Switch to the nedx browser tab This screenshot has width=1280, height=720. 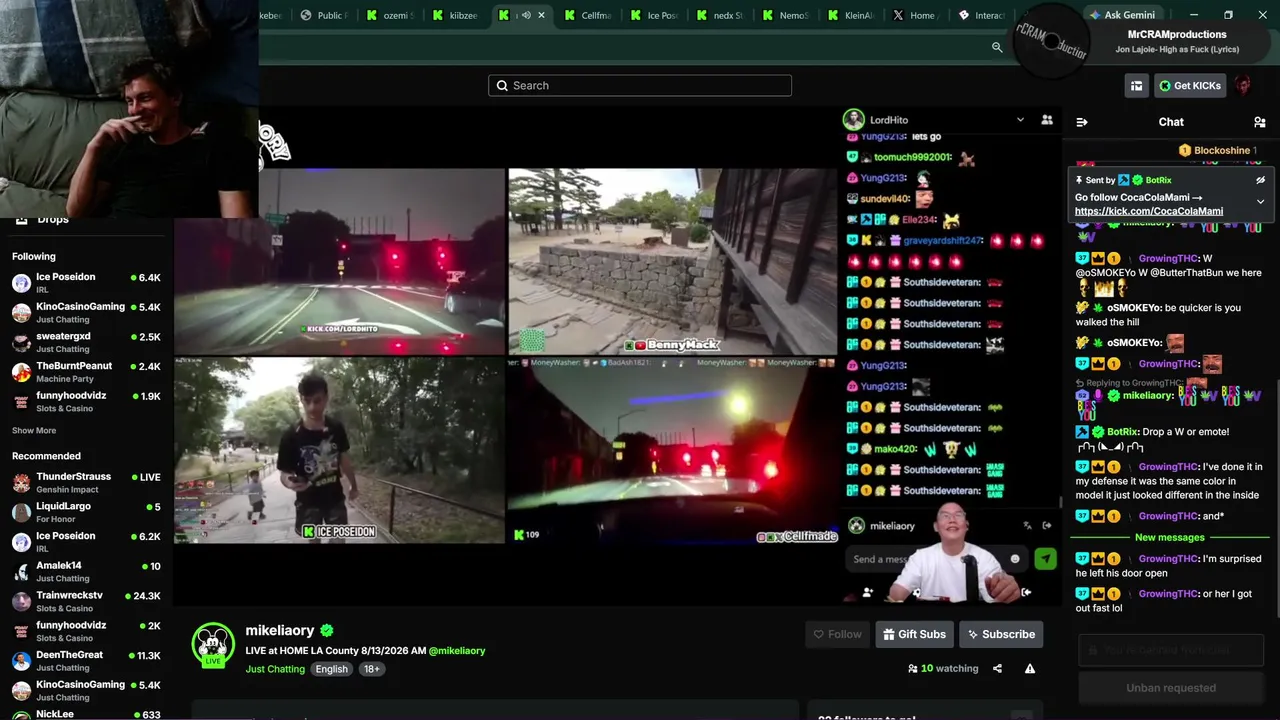[x=719, y=15]
